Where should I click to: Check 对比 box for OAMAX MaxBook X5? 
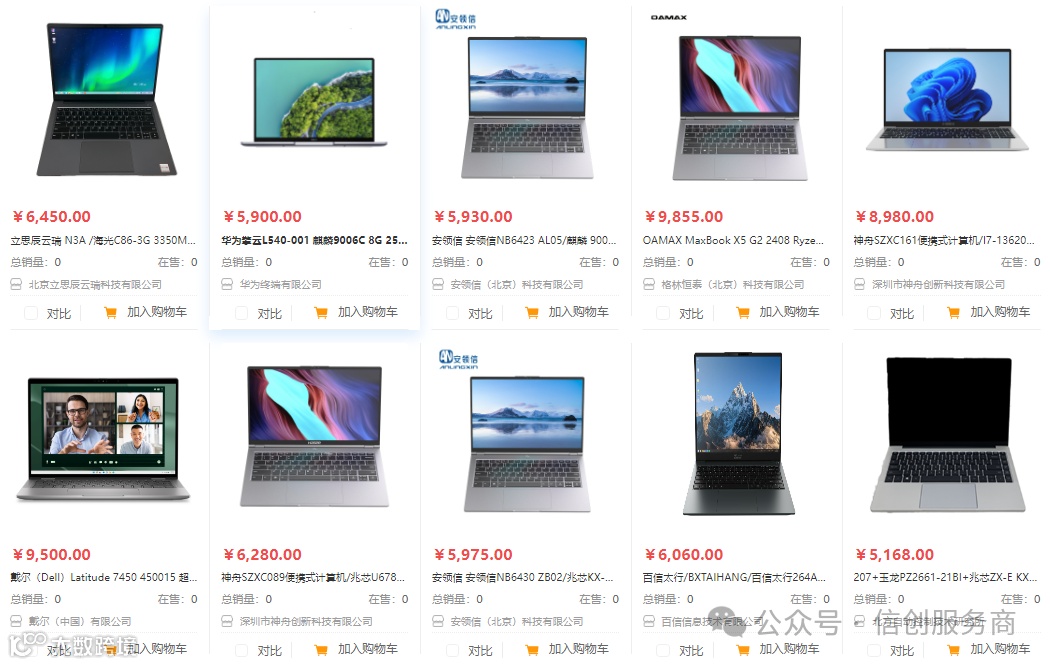tap(663, 313)
